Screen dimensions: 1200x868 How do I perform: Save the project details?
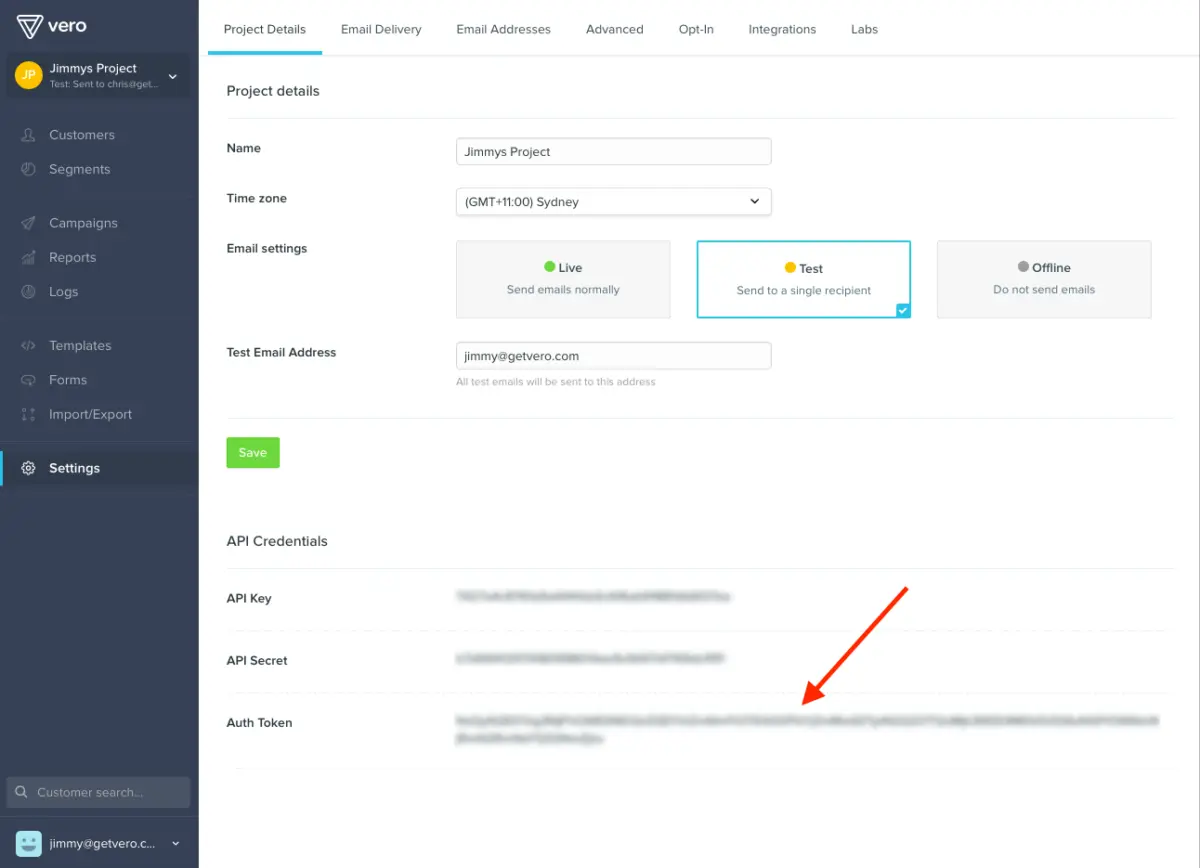(253, 452)
